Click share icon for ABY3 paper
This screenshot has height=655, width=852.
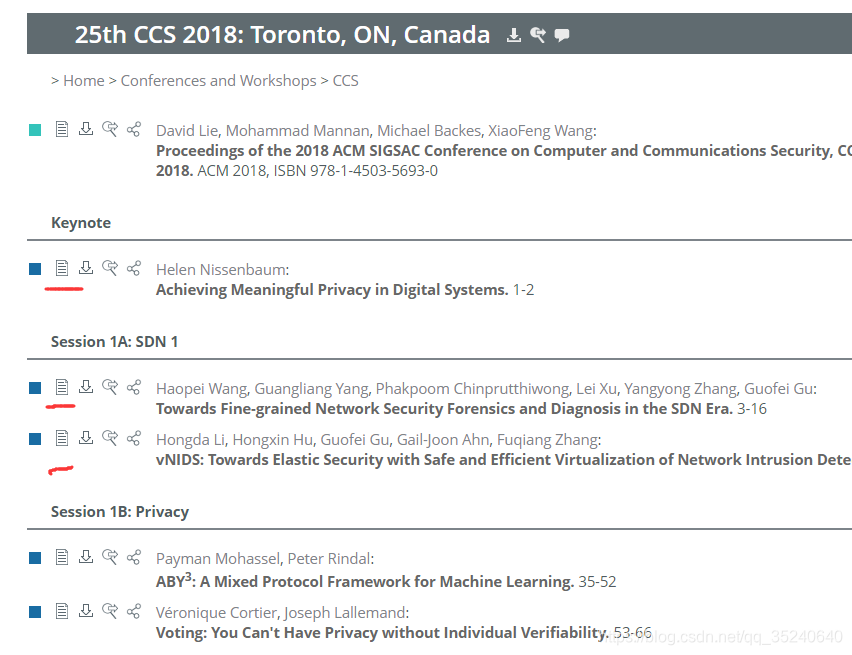134,557
